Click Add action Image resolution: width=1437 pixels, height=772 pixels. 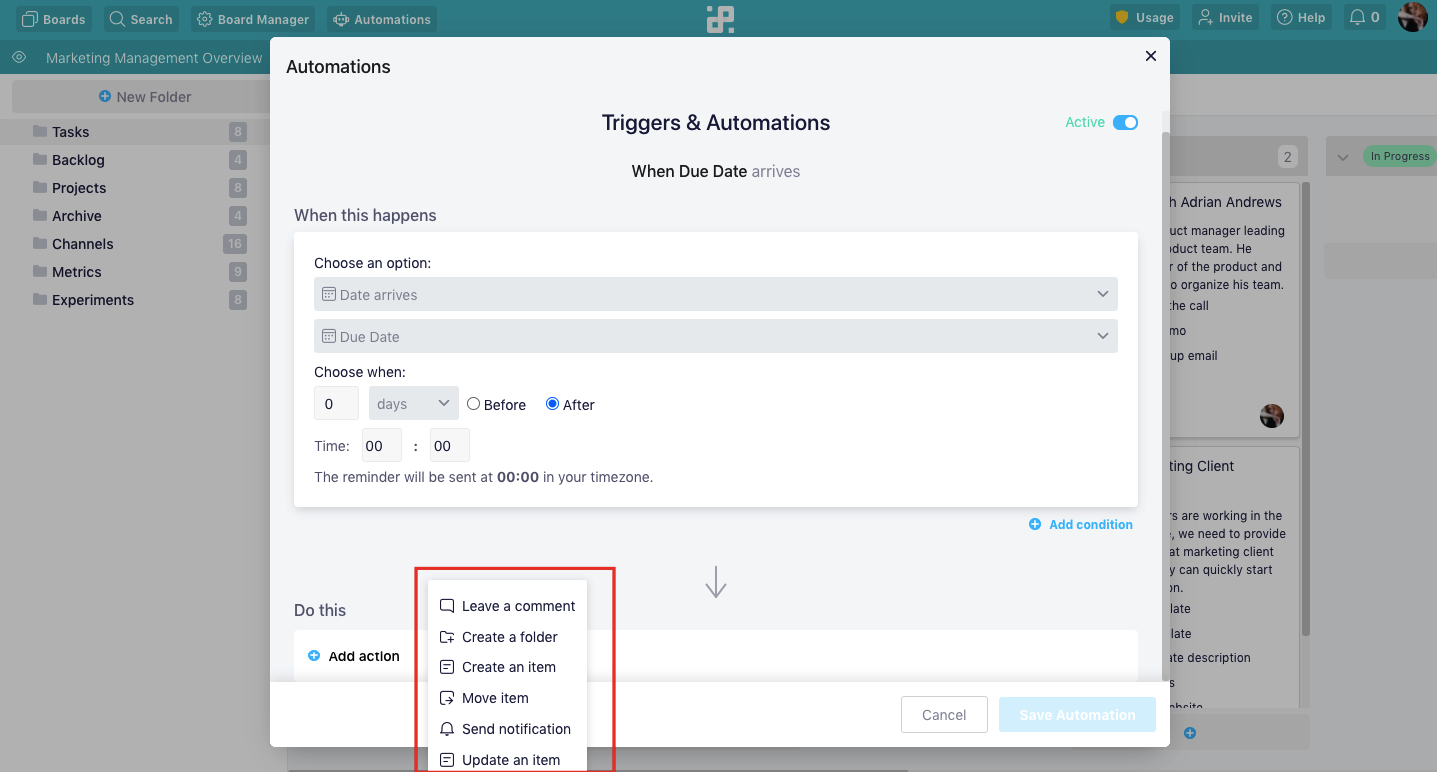354,656
